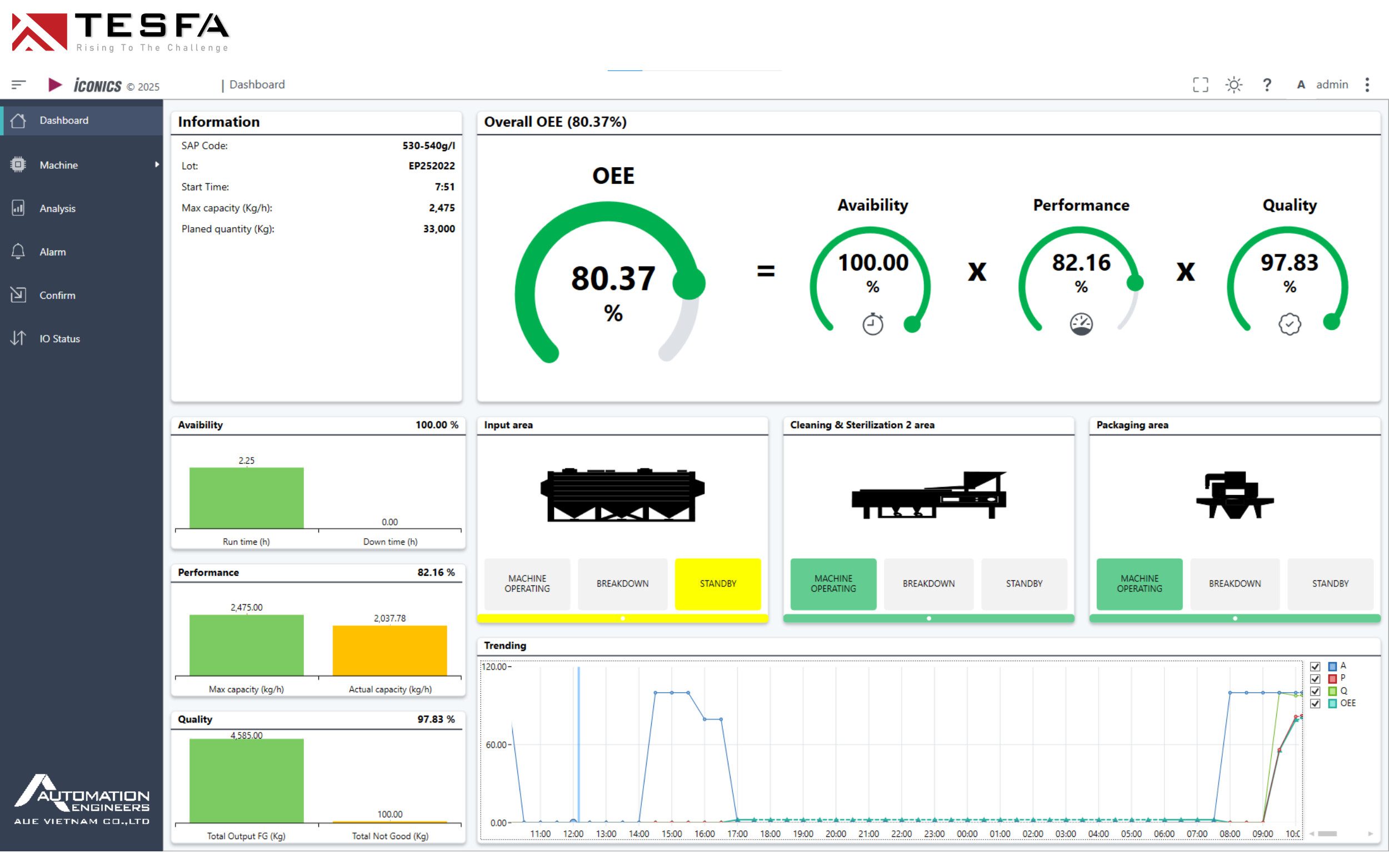1389x868 pixels.
Task: Open the IO Status menu item
Action: (82, 338)
